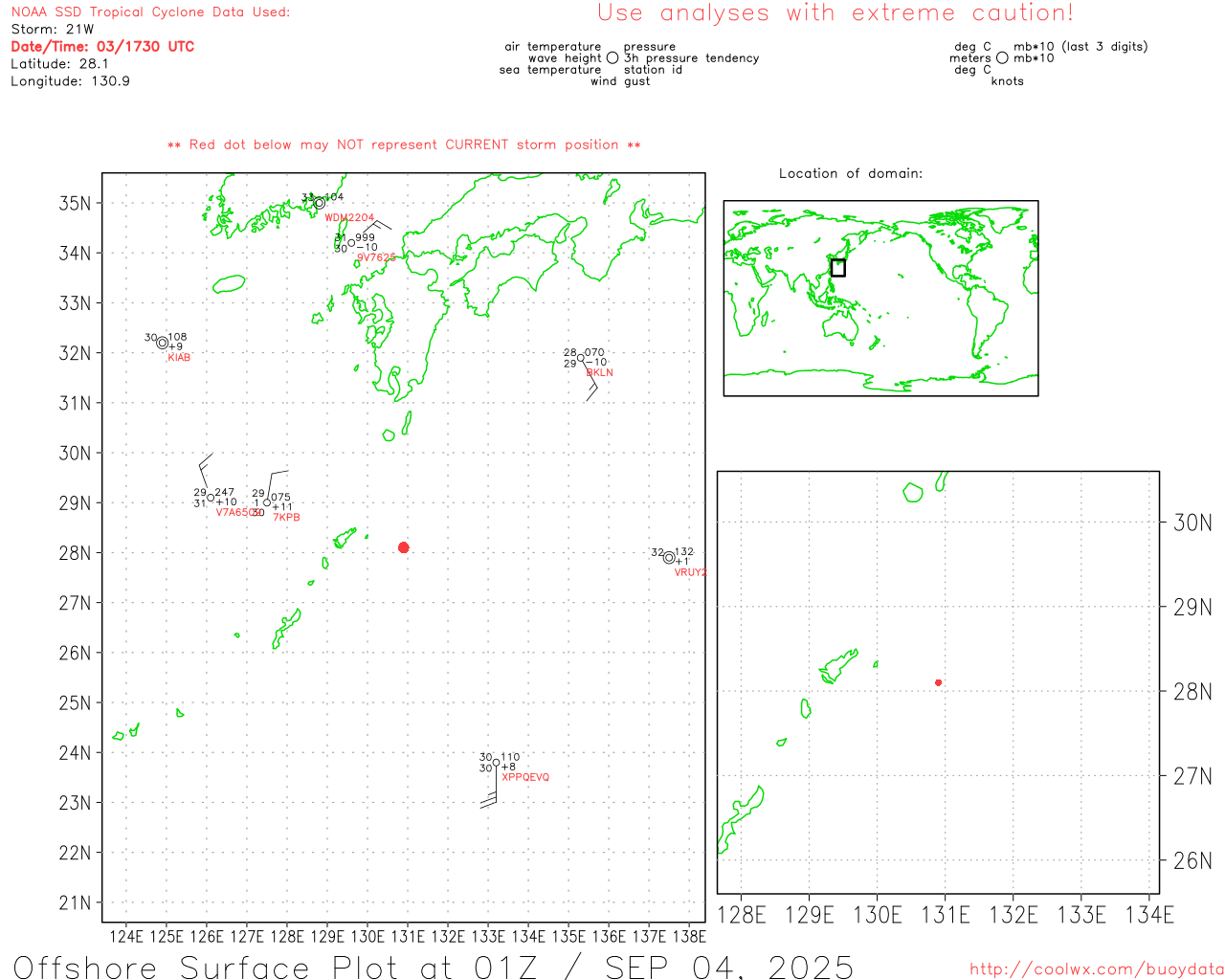Click the 'air temperature' legend label
Viewport: 1225px width, 980px height.
[553, 47]
